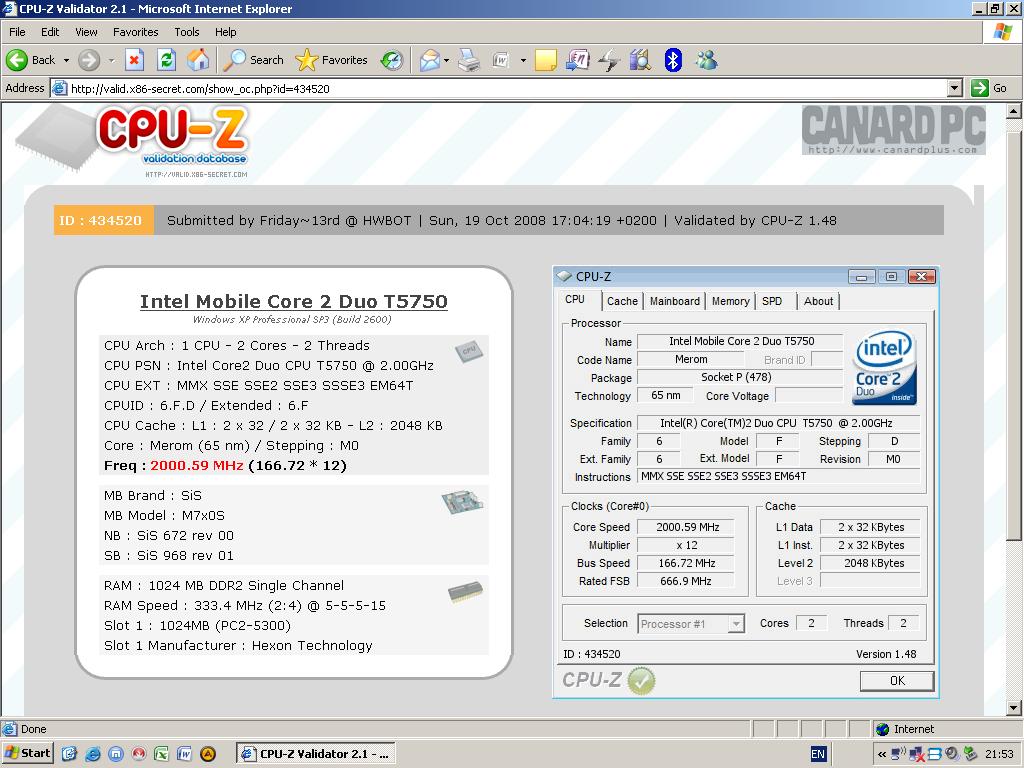
Task: Click Intel Mobile Core 2 Duo T5750 heading
Action: (x=294, y=302)
